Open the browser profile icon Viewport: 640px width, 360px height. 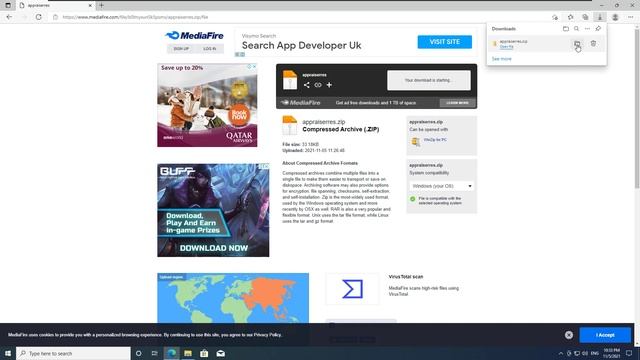[615, 17]
